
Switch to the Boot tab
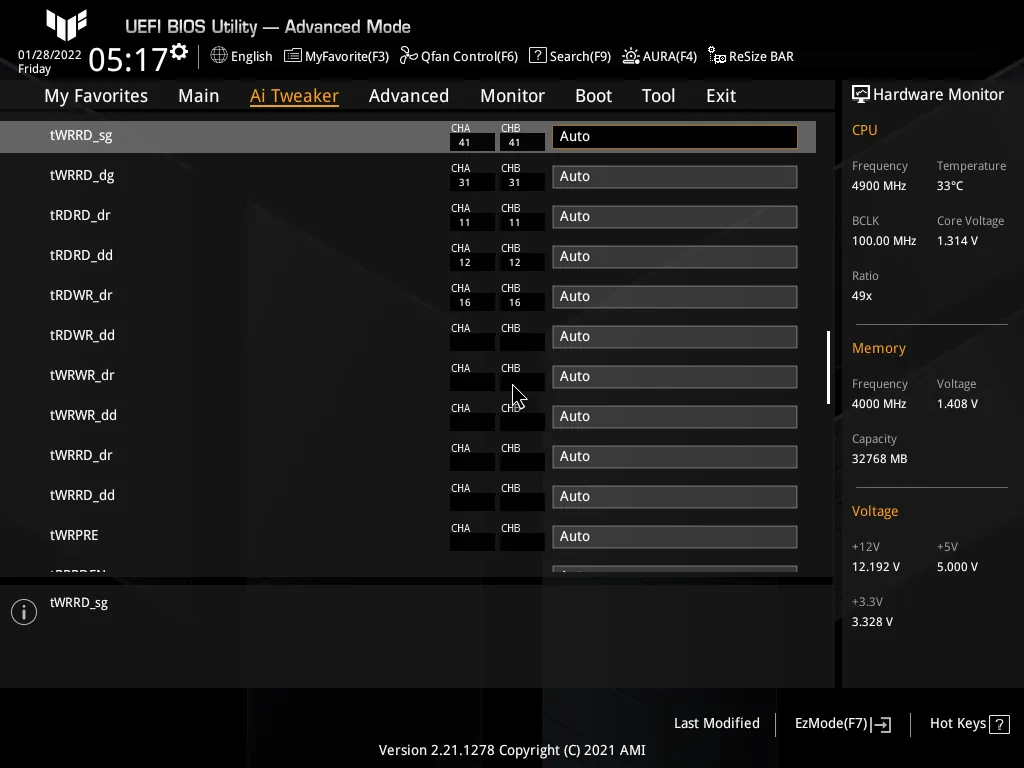point(593,96)
